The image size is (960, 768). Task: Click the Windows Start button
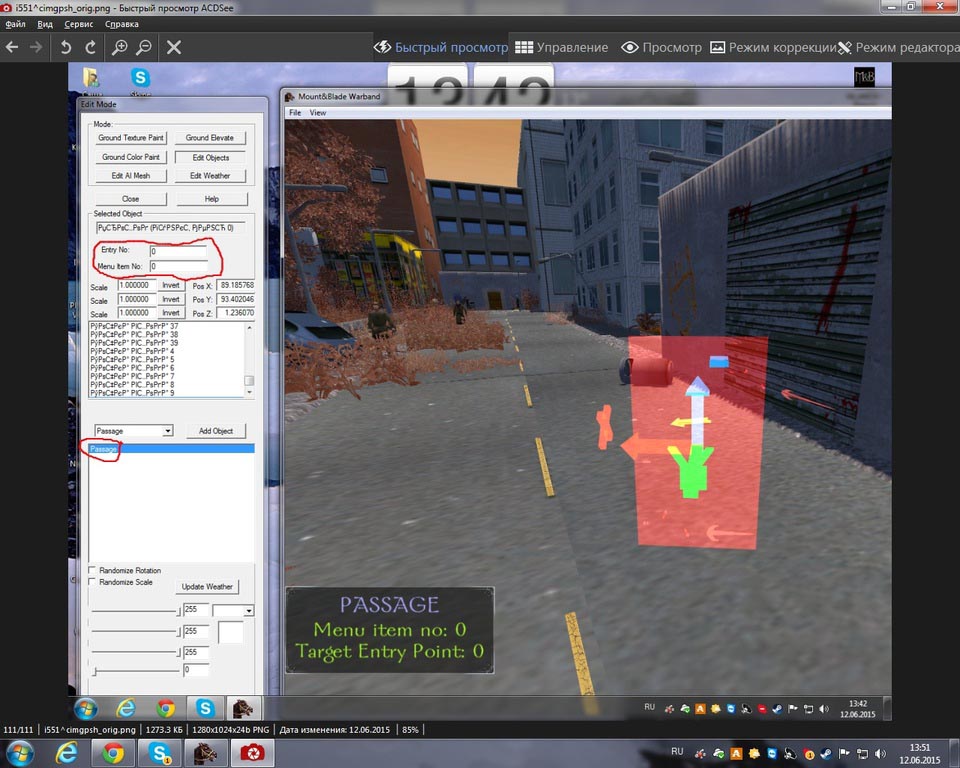point(20,753)
